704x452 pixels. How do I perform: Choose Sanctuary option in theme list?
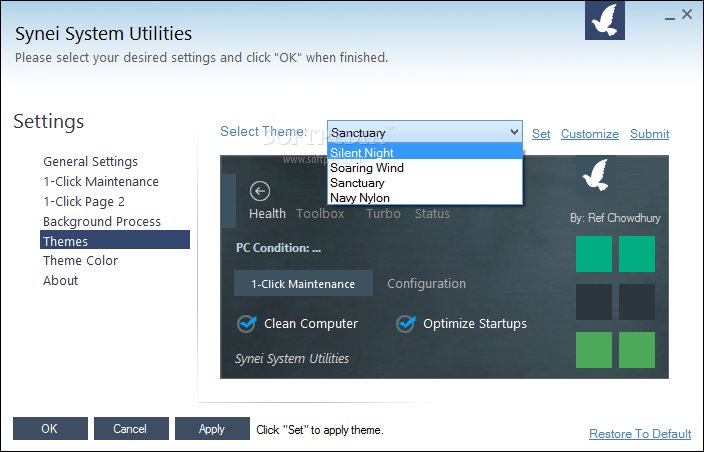pos(425,183)
